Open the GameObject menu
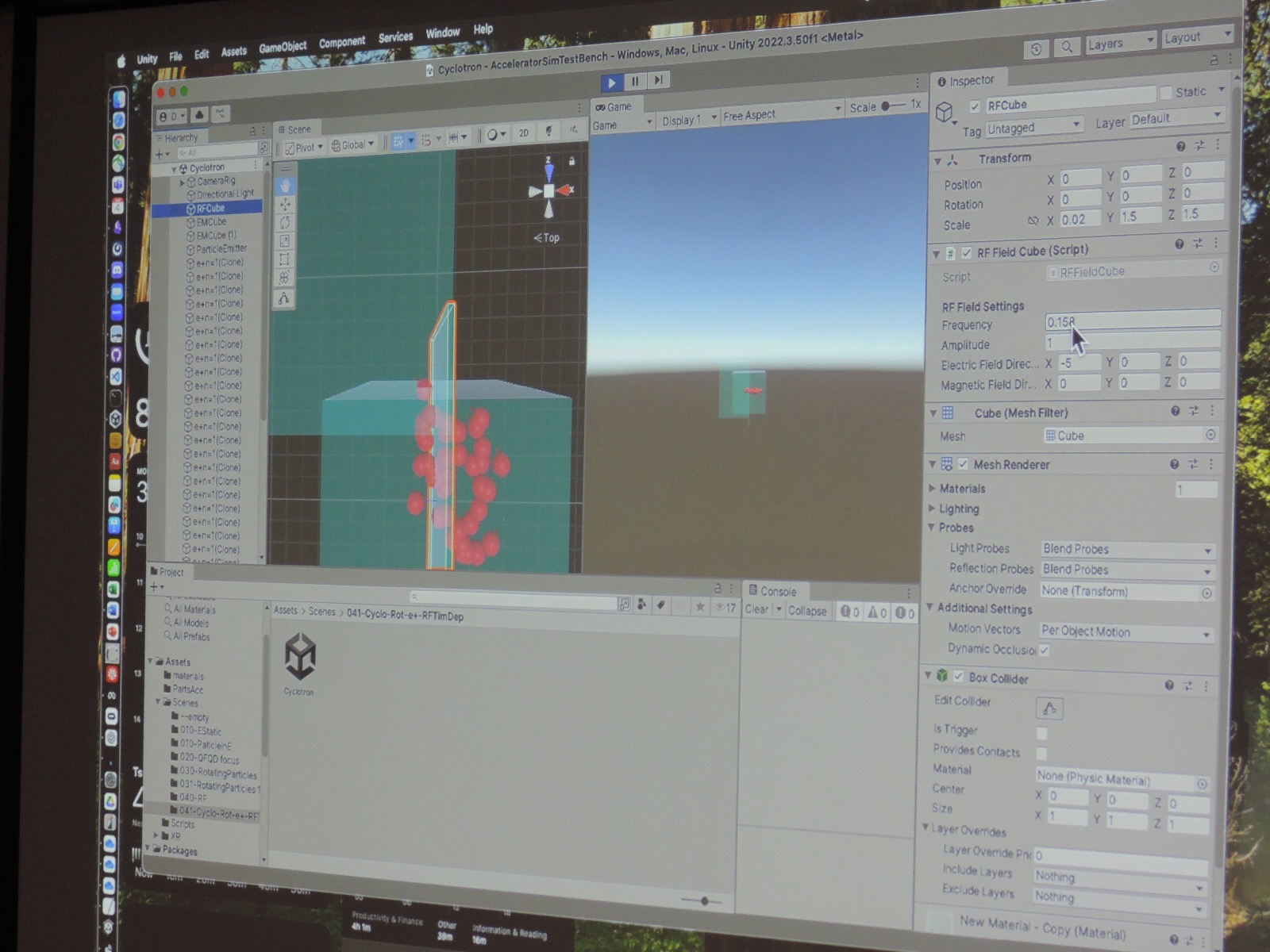The width and height of the screenshot is (1270, 952). (x=283, y=48)
